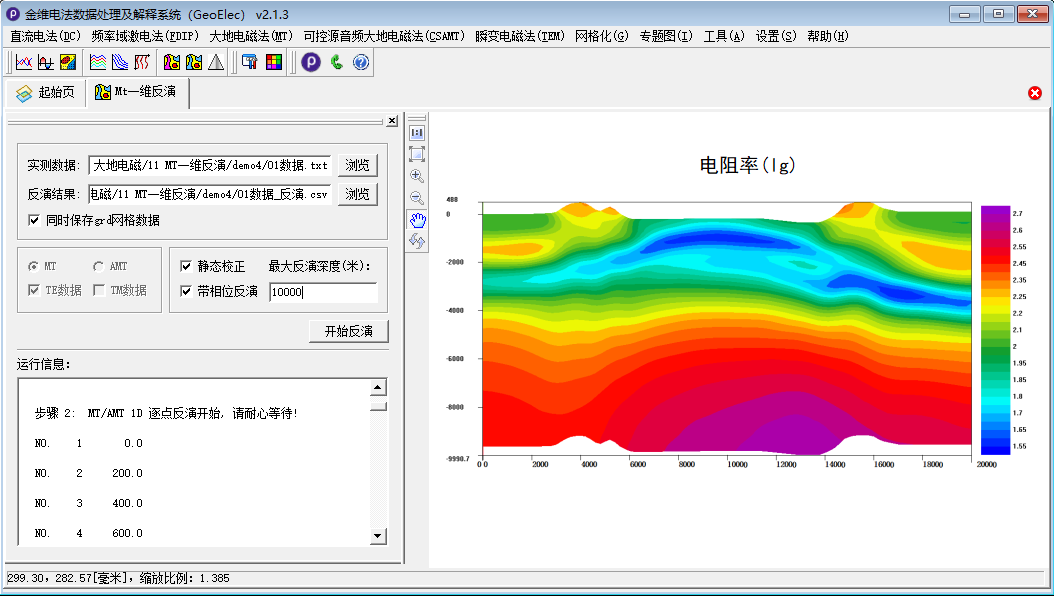Viewport: 1054px width, 596px height.
Task: Select the AMT radio button
Action: coord(98,266)
